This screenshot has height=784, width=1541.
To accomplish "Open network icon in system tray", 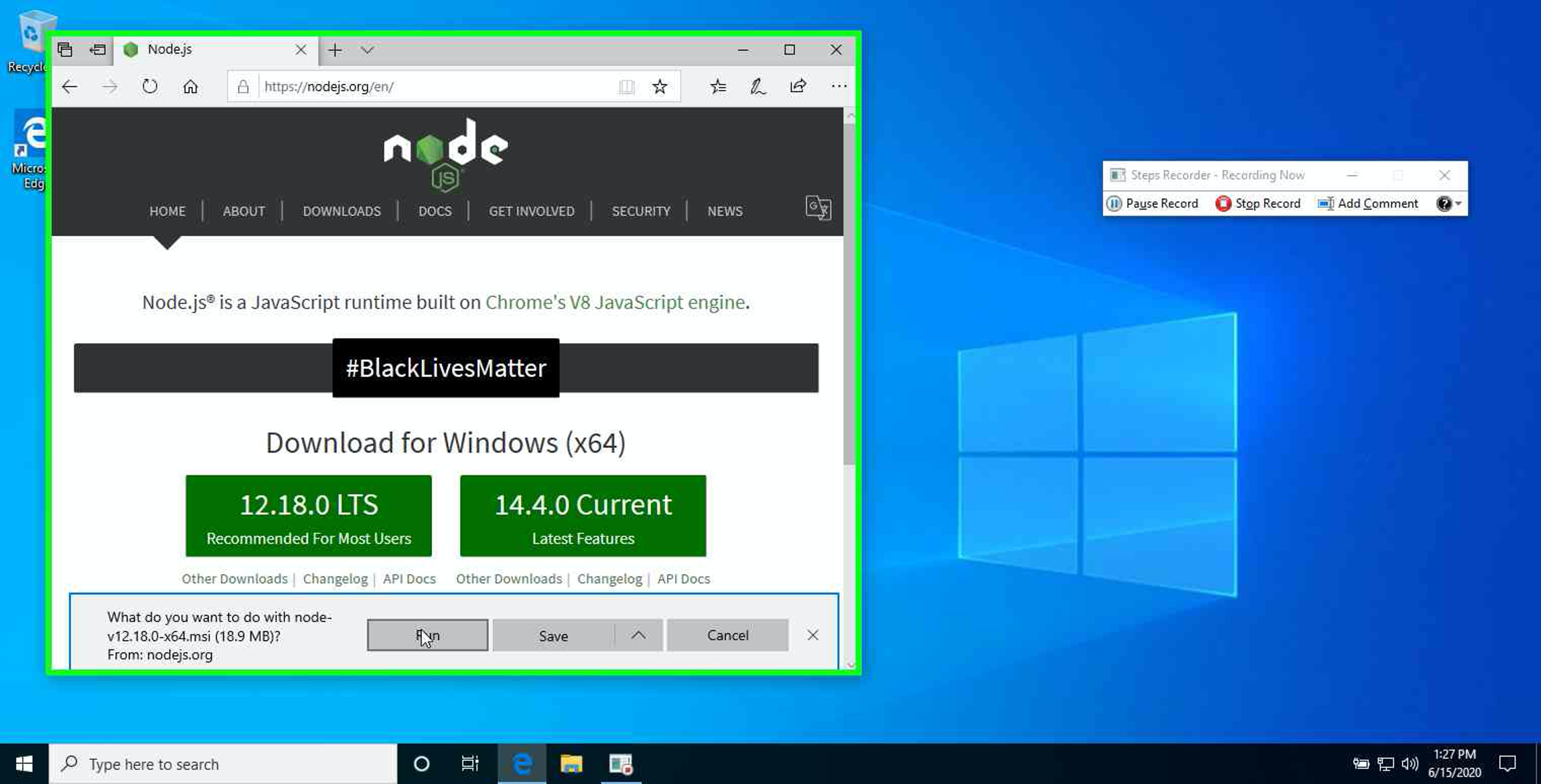I will pyautogui.click(x=1386, y=764).
